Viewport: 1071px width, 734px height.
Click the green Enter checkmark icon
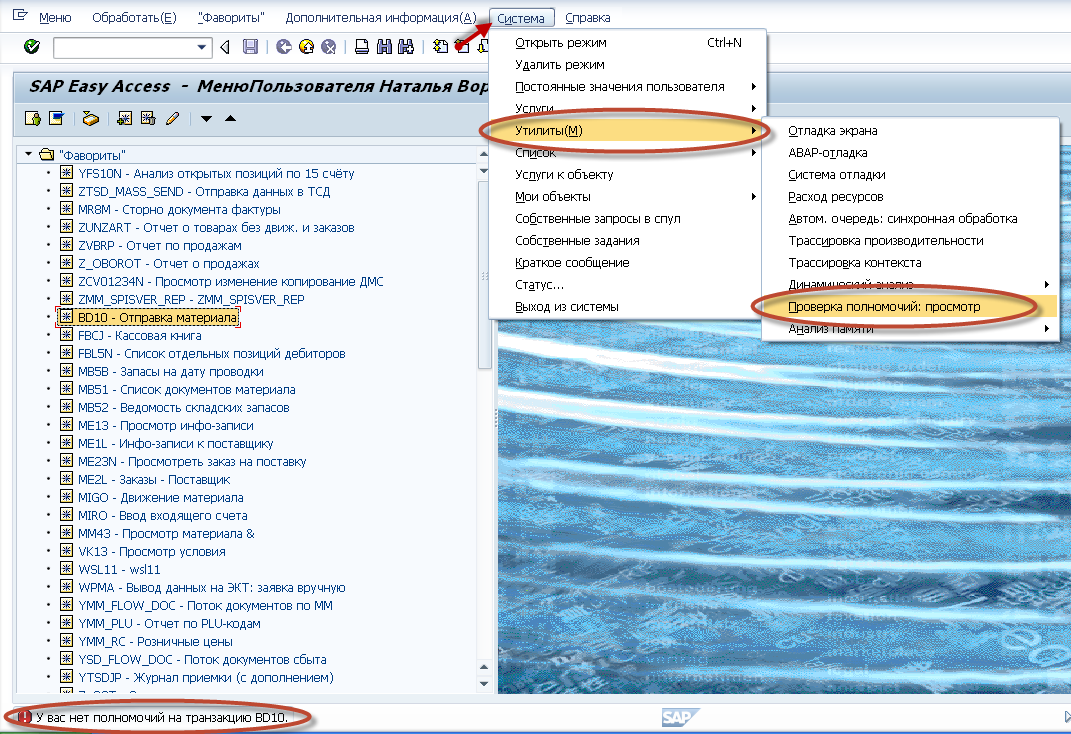tap(31, 46)
